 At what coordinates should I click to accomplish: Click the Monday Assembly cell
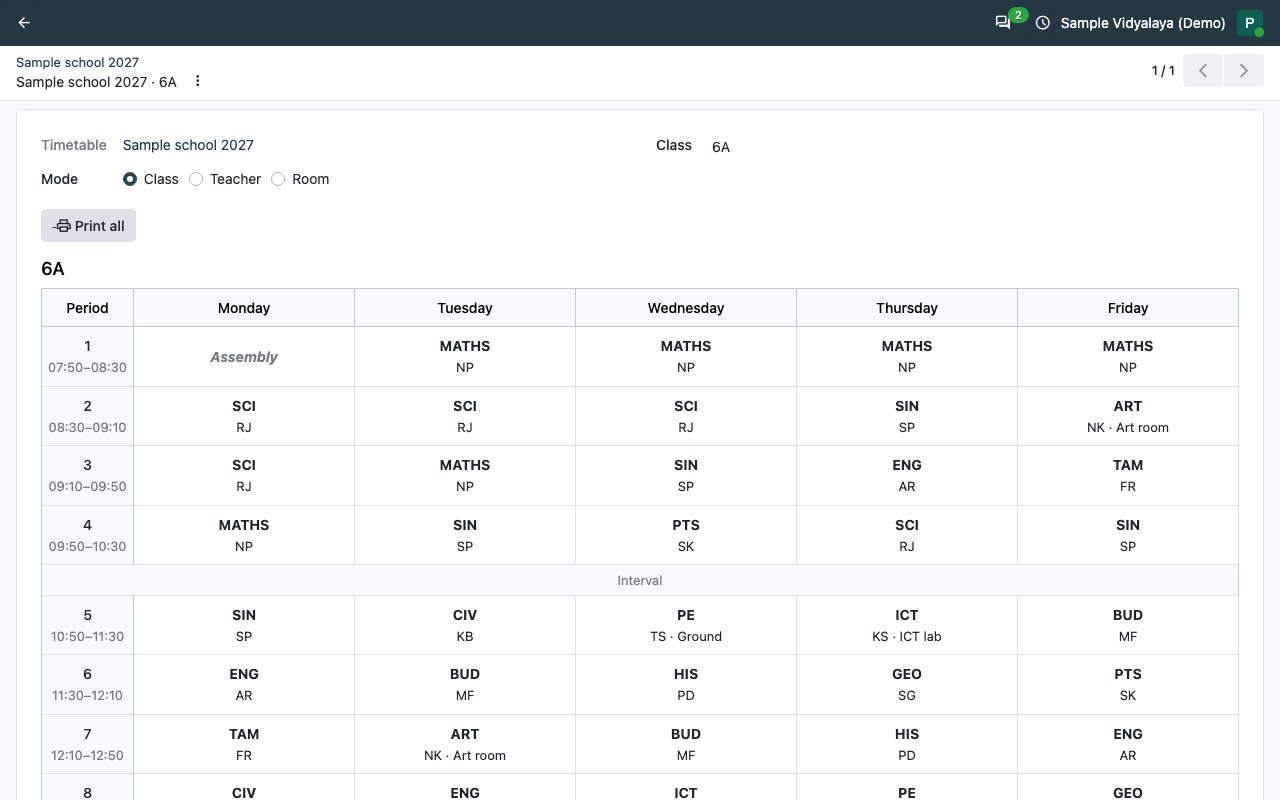(244, 357)
